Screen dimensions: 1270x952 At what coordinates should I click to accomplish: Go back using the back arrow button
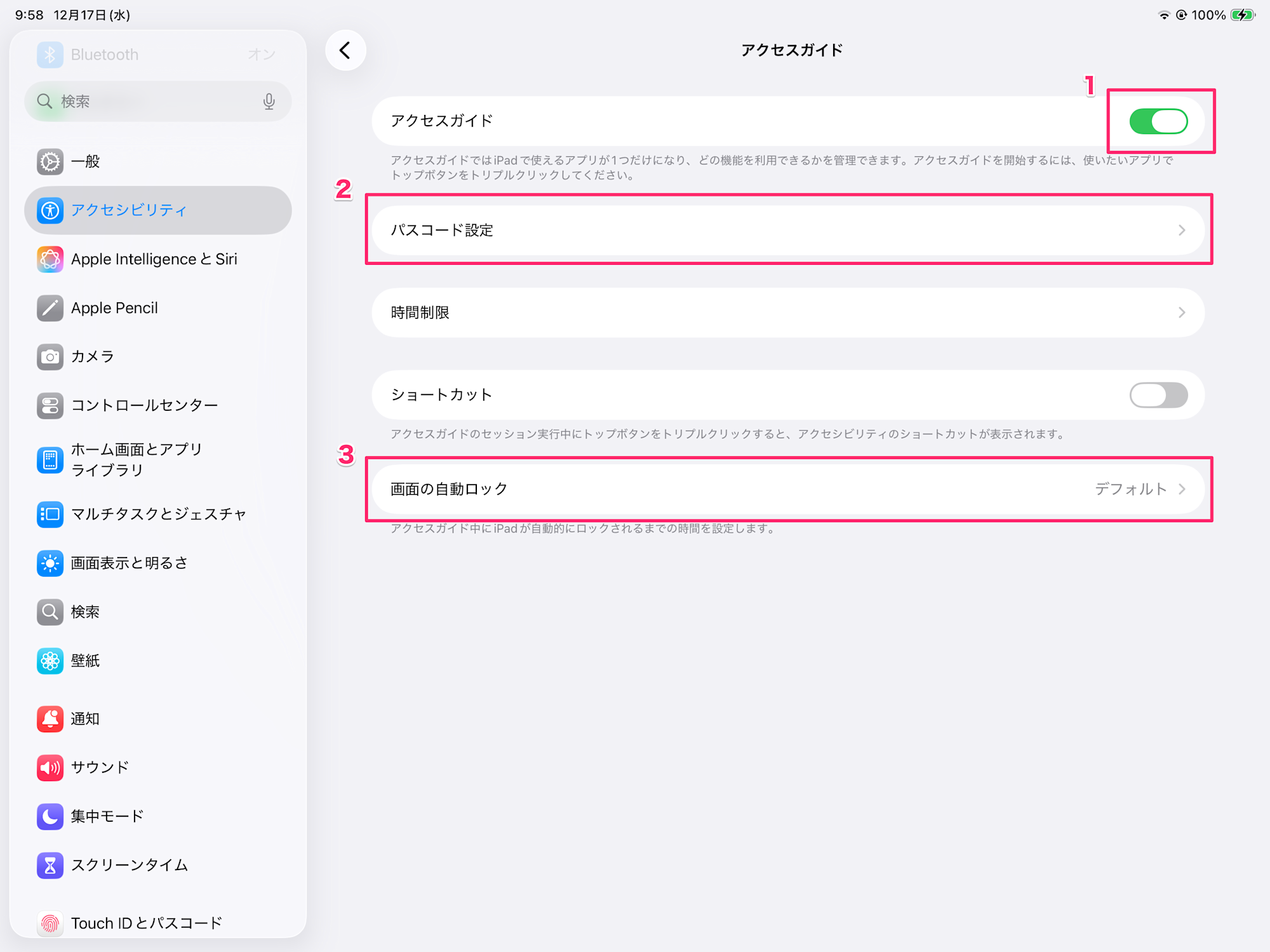click(x=345, y=50)
